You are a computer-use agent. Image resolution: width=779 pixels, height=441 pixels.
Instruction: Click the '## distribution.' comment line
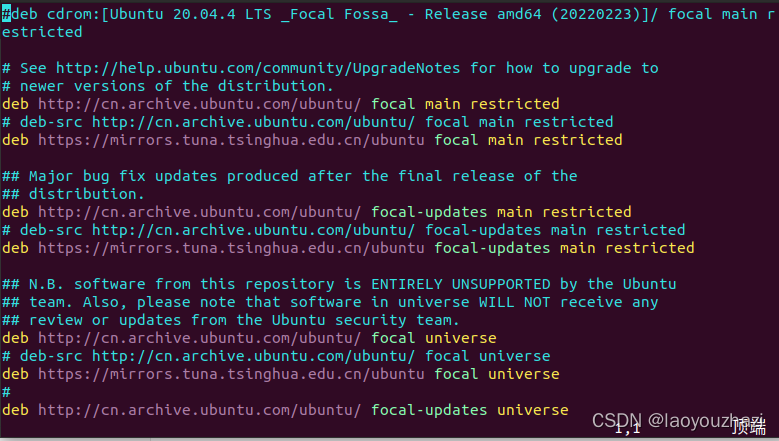(x=73, y=194)
